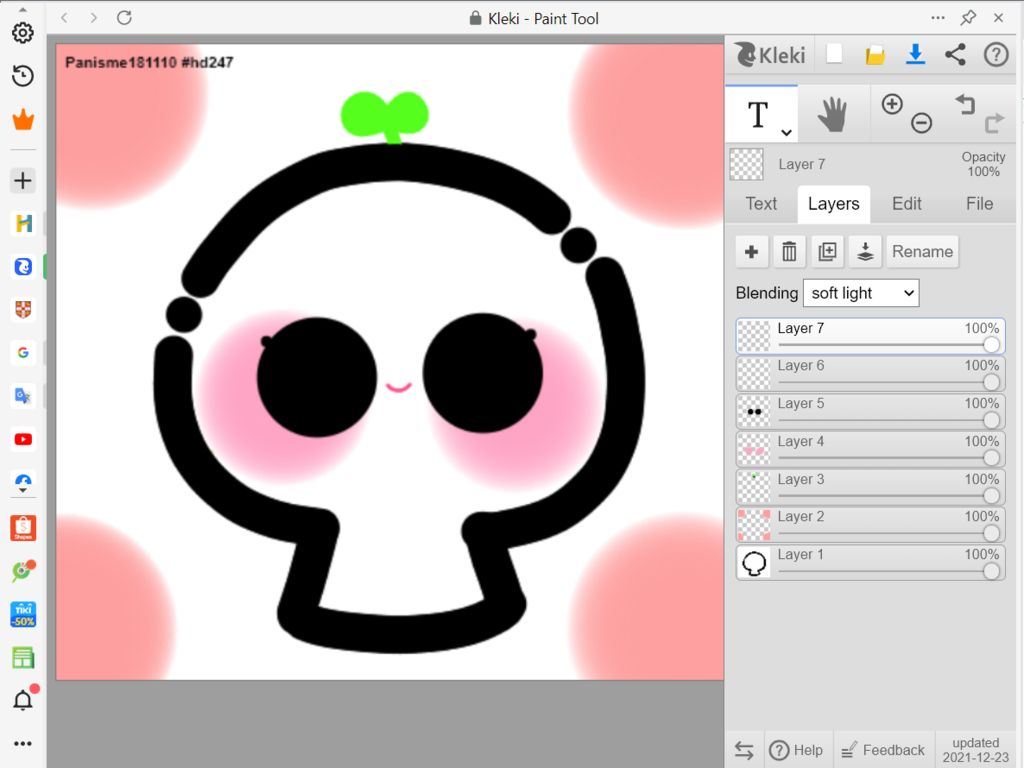Undo the last action

tap(965, 104)
